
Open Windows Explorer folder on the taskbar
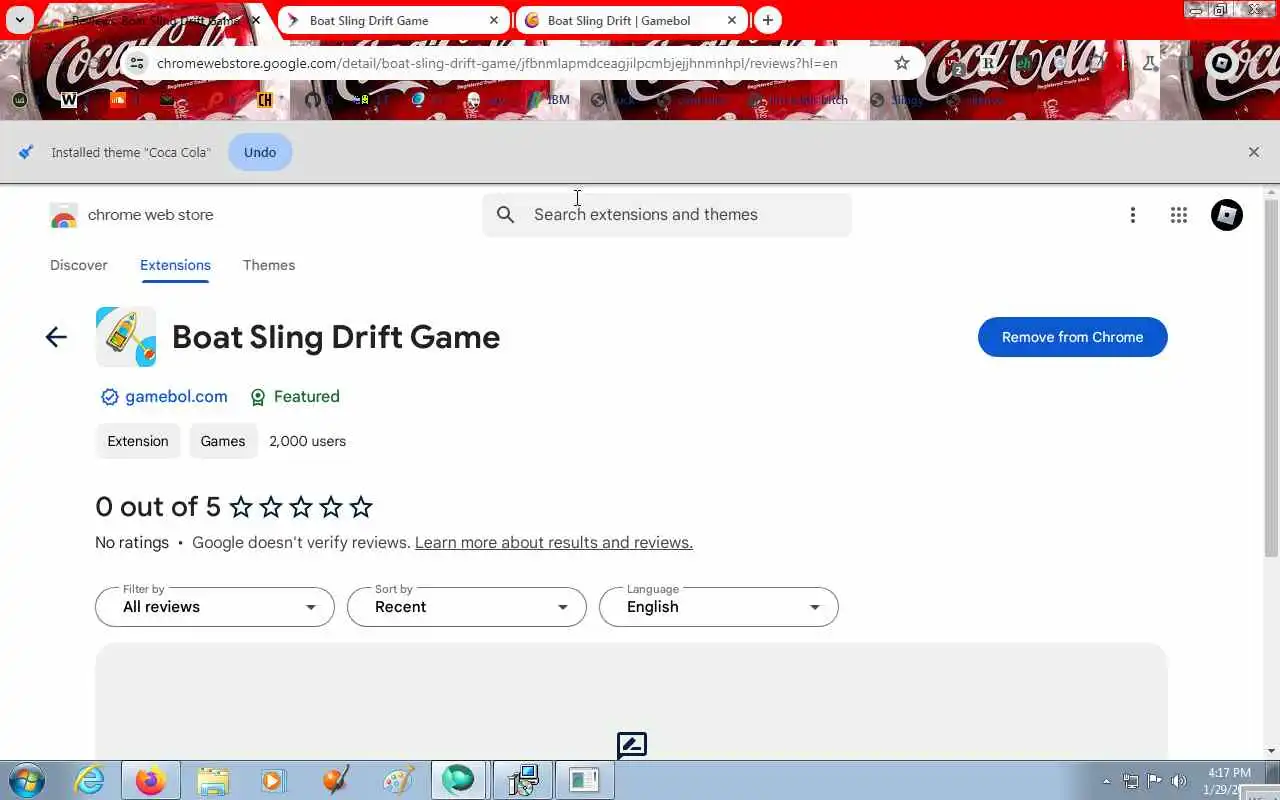click(213, 780)
